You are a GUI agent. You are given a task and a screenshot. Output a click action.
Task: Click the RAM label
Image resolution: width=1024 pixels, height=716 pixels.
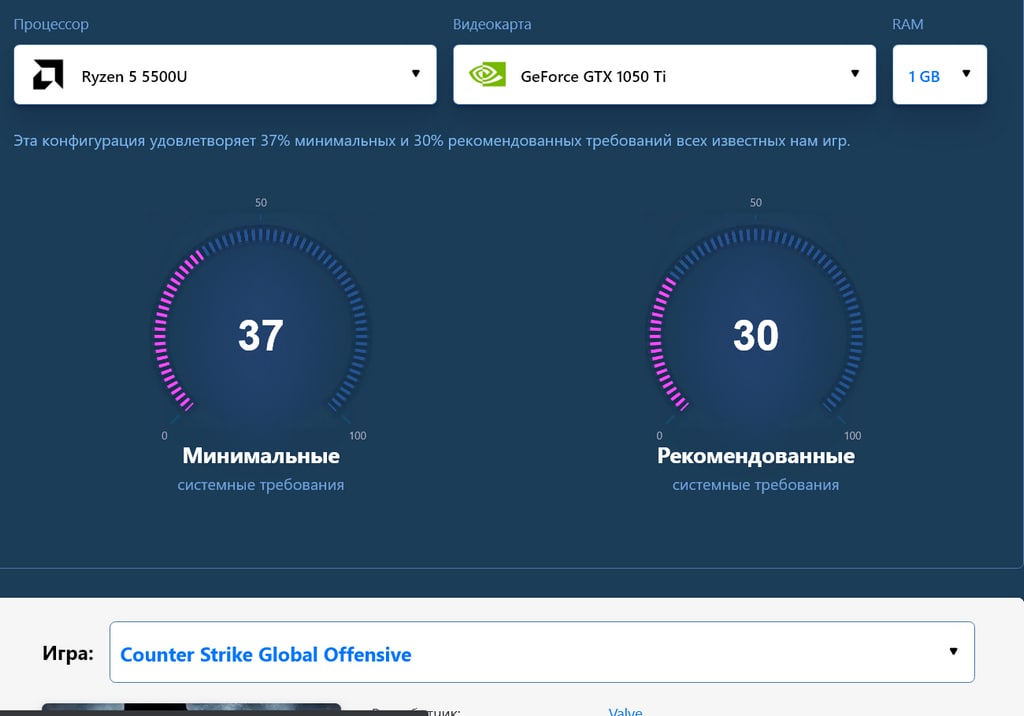(908, 24)
